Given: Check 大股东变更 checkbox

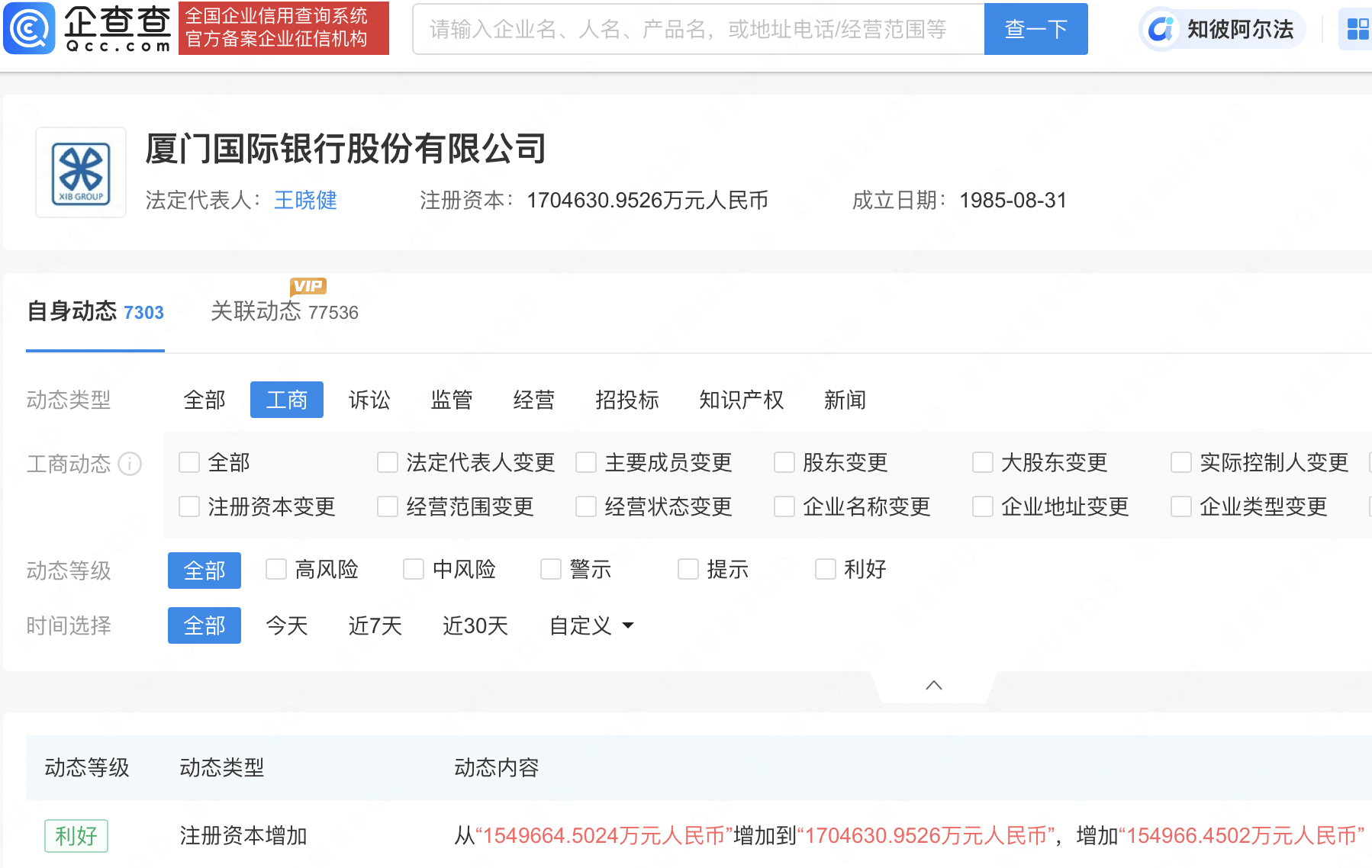Looking at the screenshot, I should pos(983,462).
